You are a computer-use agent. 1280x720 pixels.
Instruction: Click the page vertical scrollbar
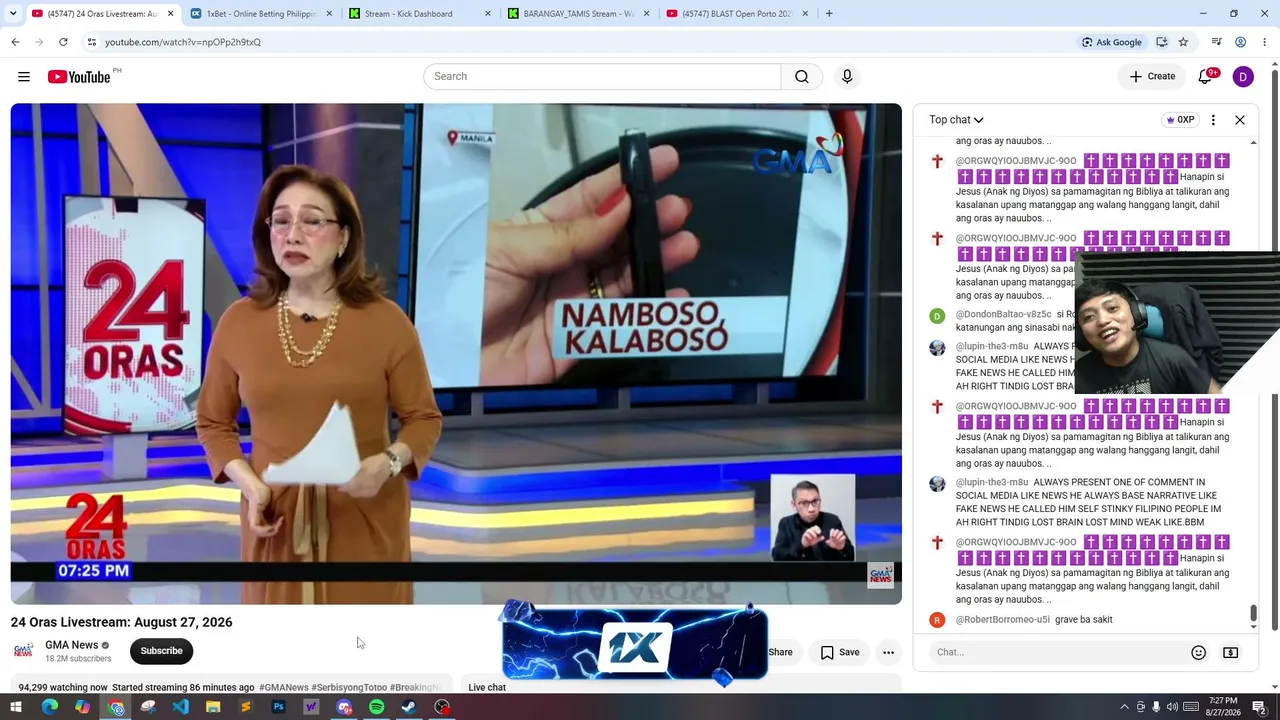(x=1274, y=350)
